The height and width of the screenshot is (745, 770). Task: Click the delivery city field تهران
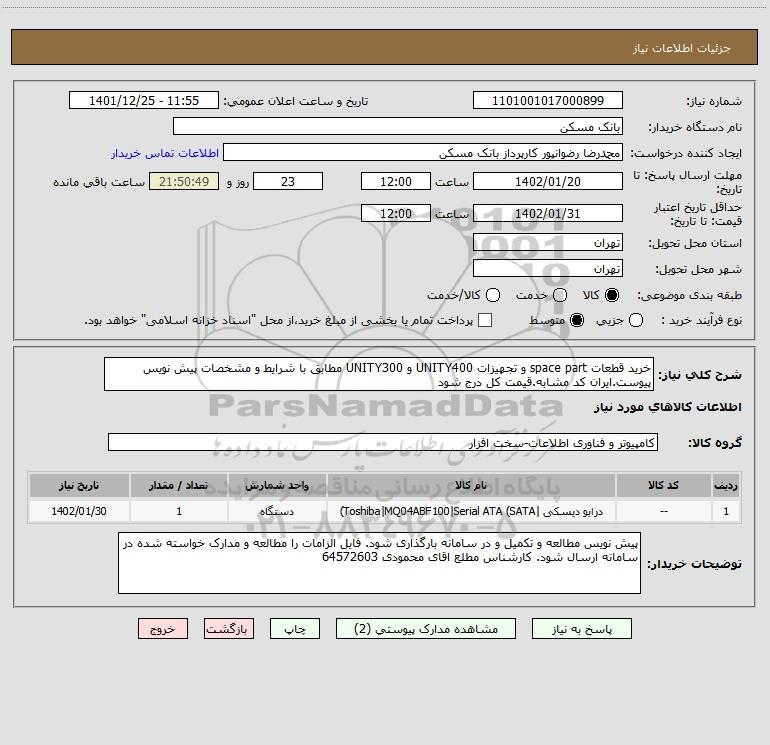coord(548,269)
